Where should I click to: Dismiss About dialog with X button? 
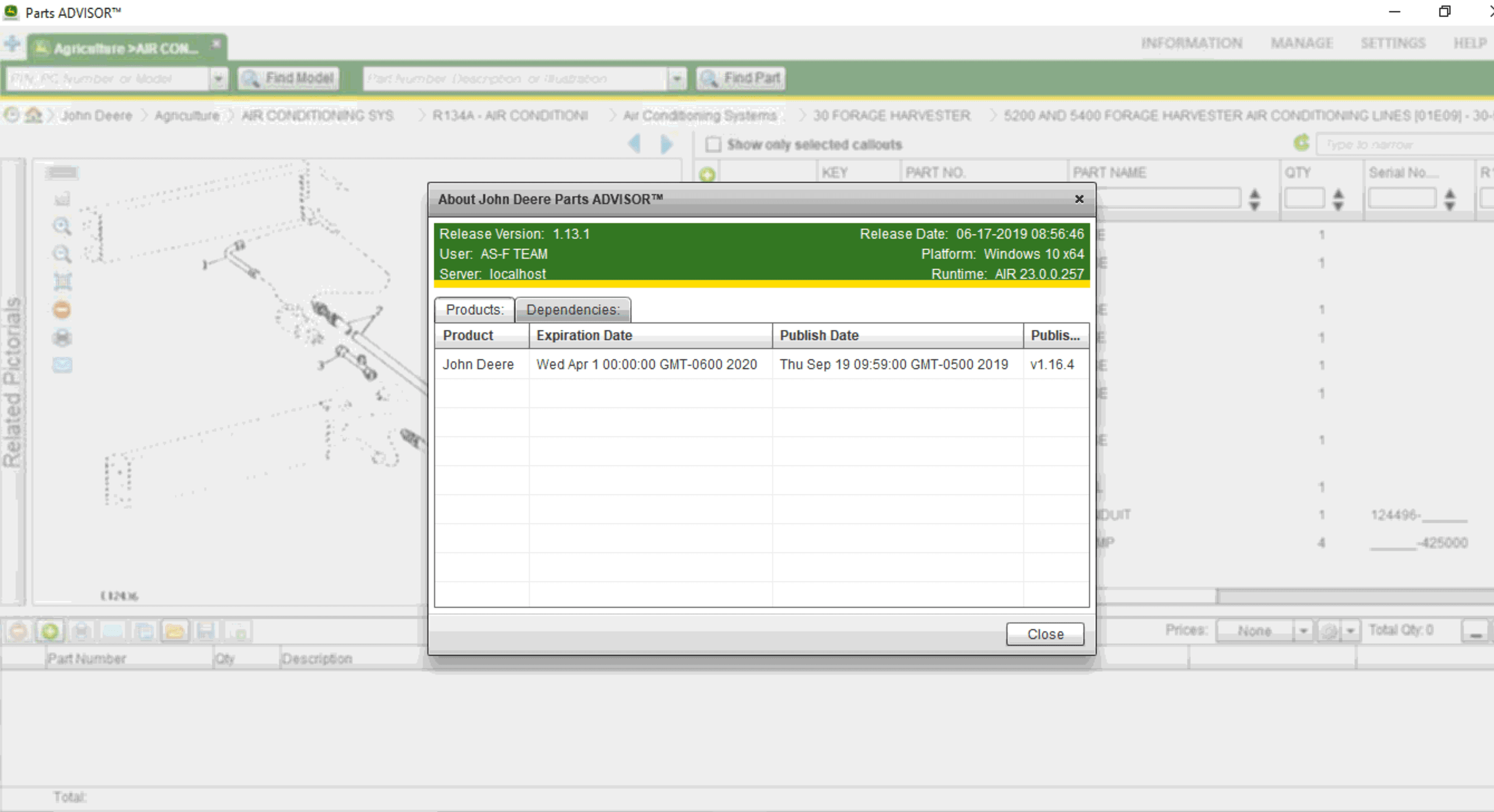click(1079, 200)
